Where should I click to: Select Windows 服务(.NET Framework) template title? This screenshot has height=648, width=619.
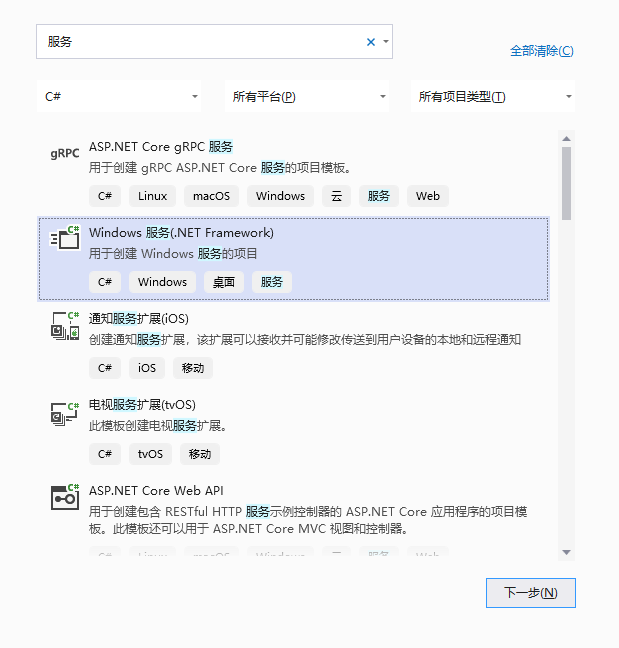pyautogui.click(x=181, y=233)
